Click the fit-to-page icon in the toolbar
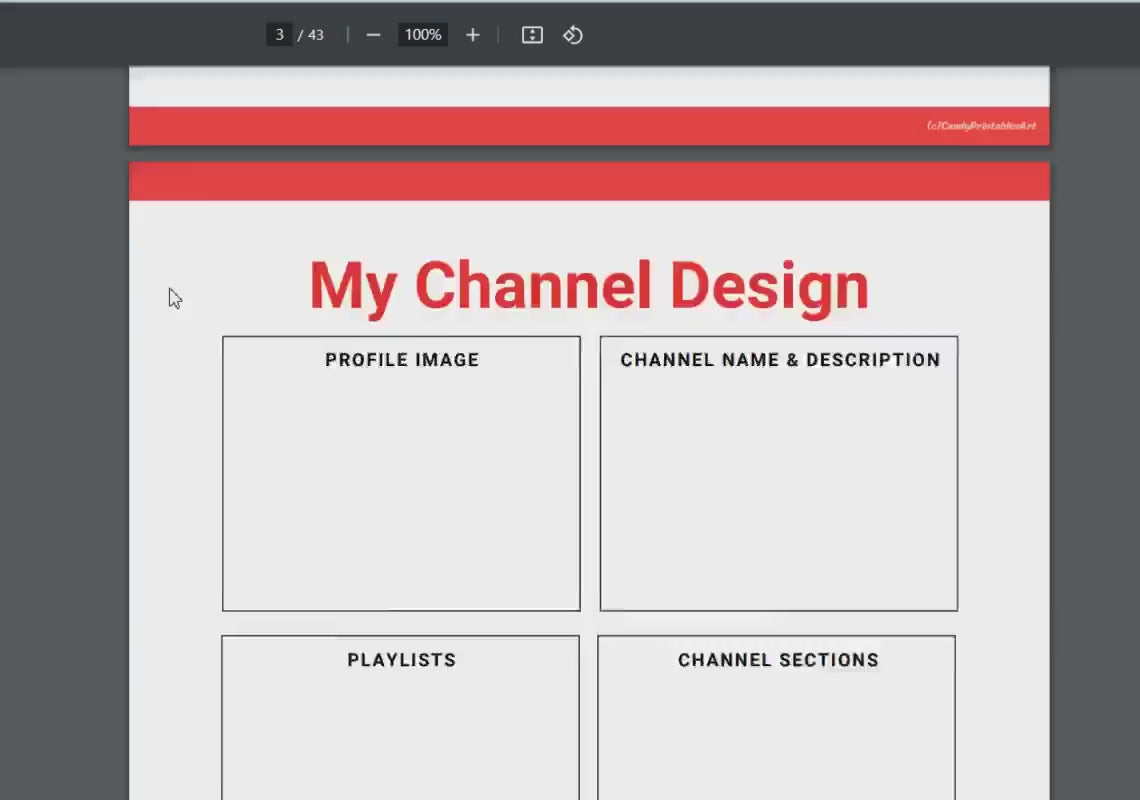This screenshot has width=1140, height=800. pyautogui.click(x=531, y=34)
